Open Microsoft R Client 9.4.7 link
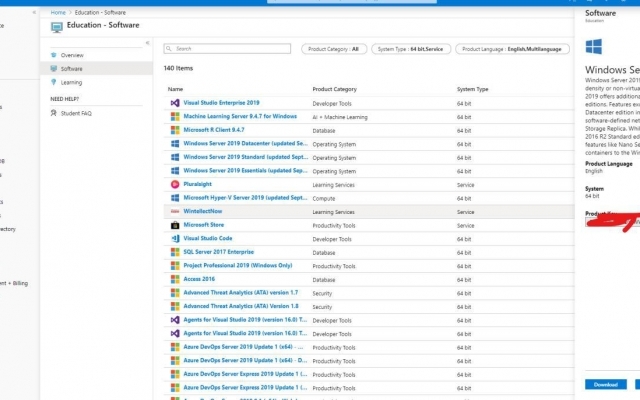The height and width of the screenshot is (400, 640). 214,130
